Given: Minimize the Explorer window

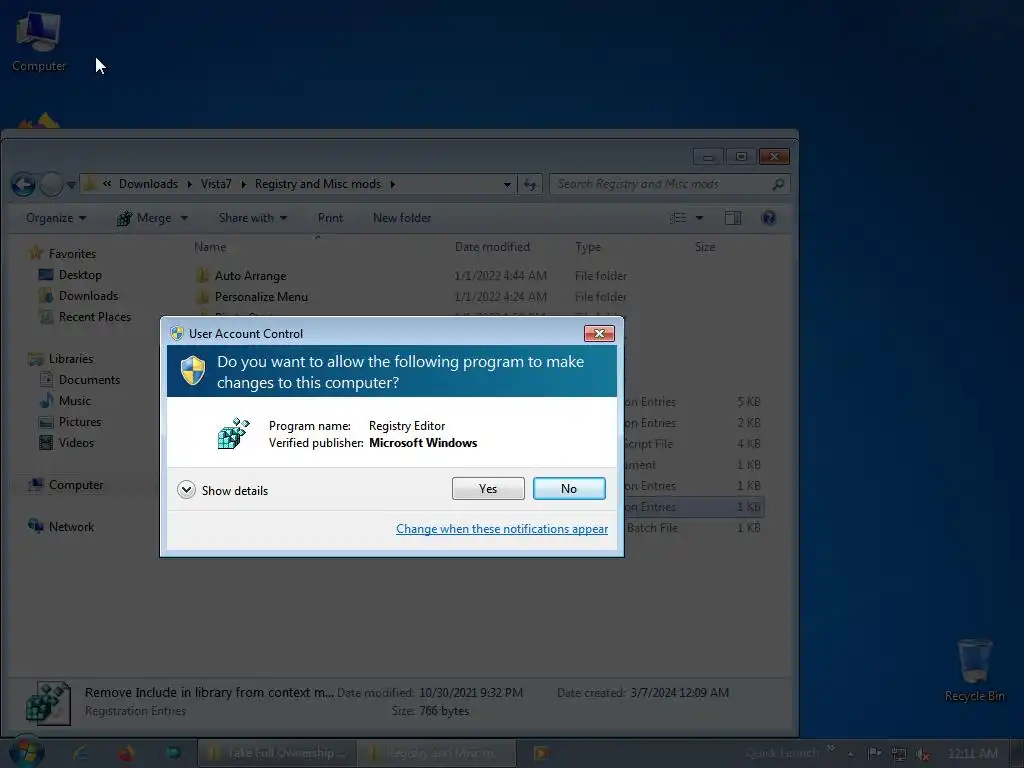Looking at the screenshot, I should (x=708, y=157).
